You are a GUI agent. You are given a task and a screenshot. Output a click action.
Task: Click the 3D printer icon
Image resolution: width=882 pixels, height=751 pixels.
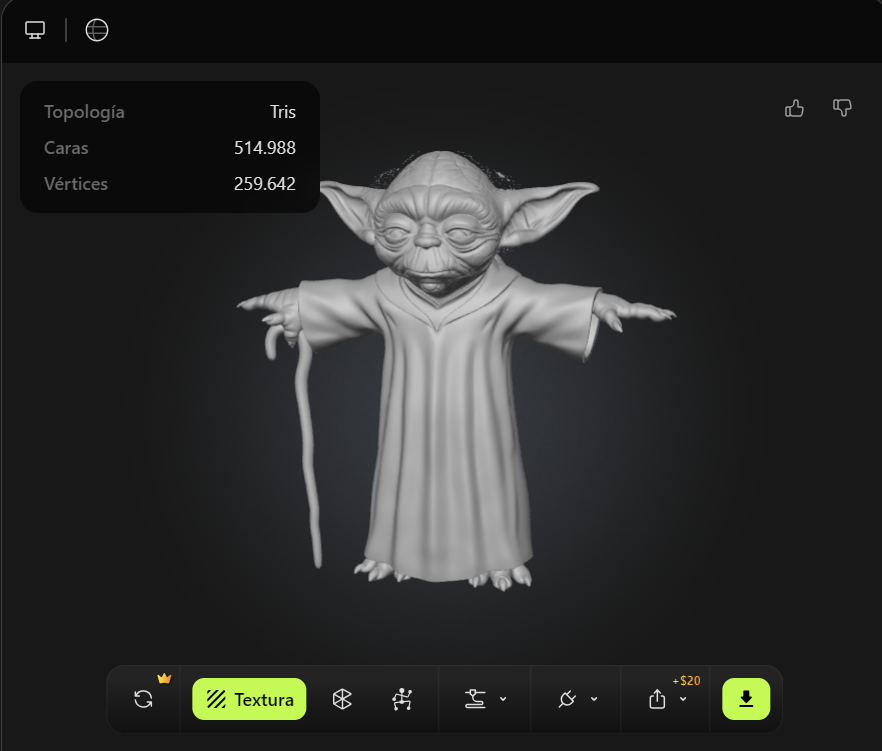point(475,699)
